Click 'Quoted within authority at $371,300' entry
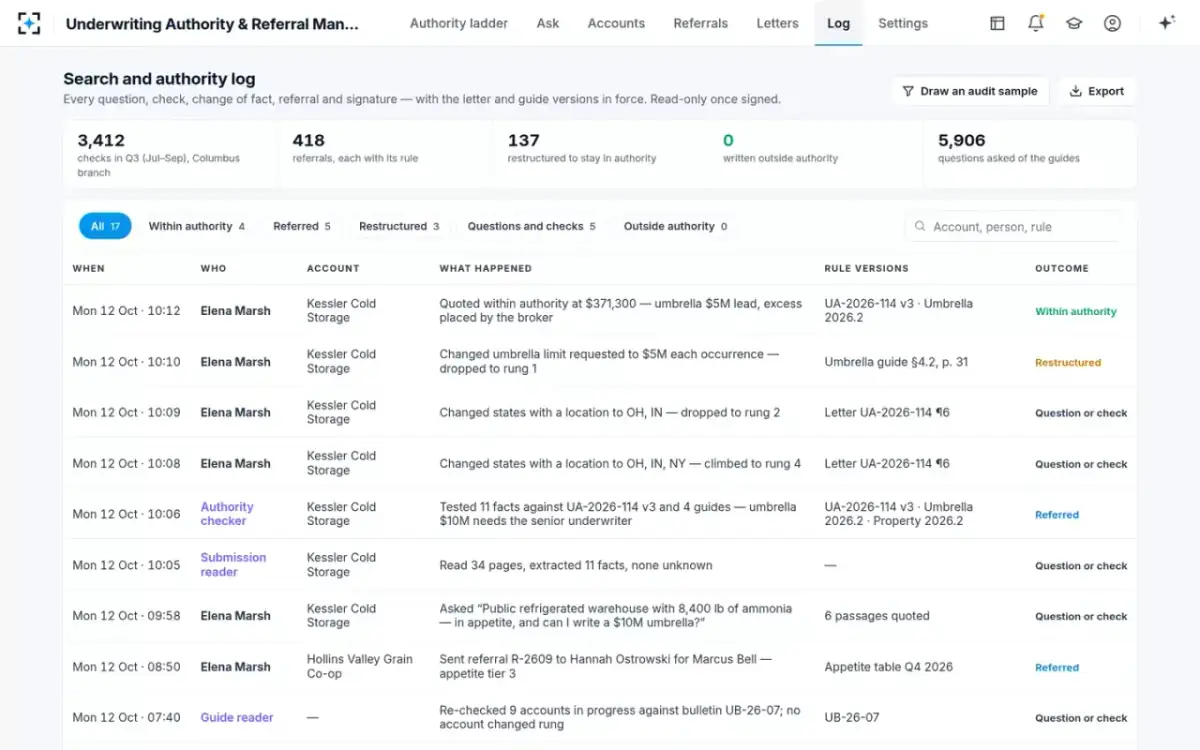The height and width of the screenshot is (750, 1200). pos(621,310)
